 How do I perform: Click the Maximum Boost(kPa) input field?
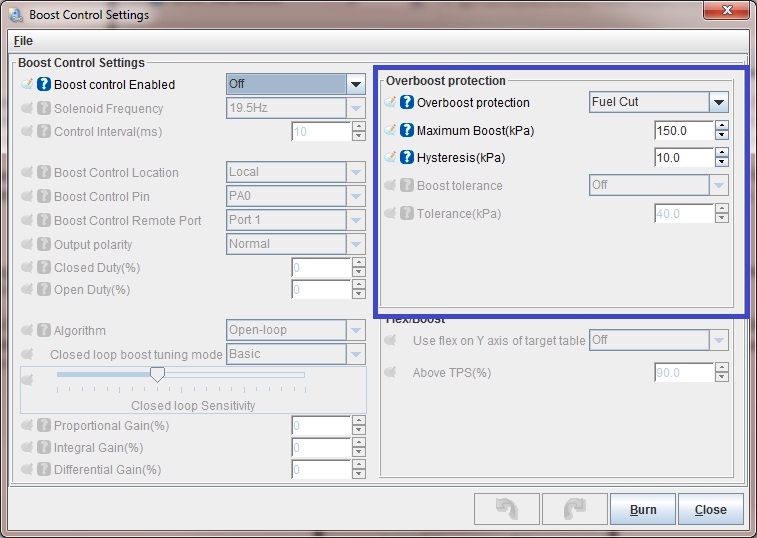(x=683, y=131)
